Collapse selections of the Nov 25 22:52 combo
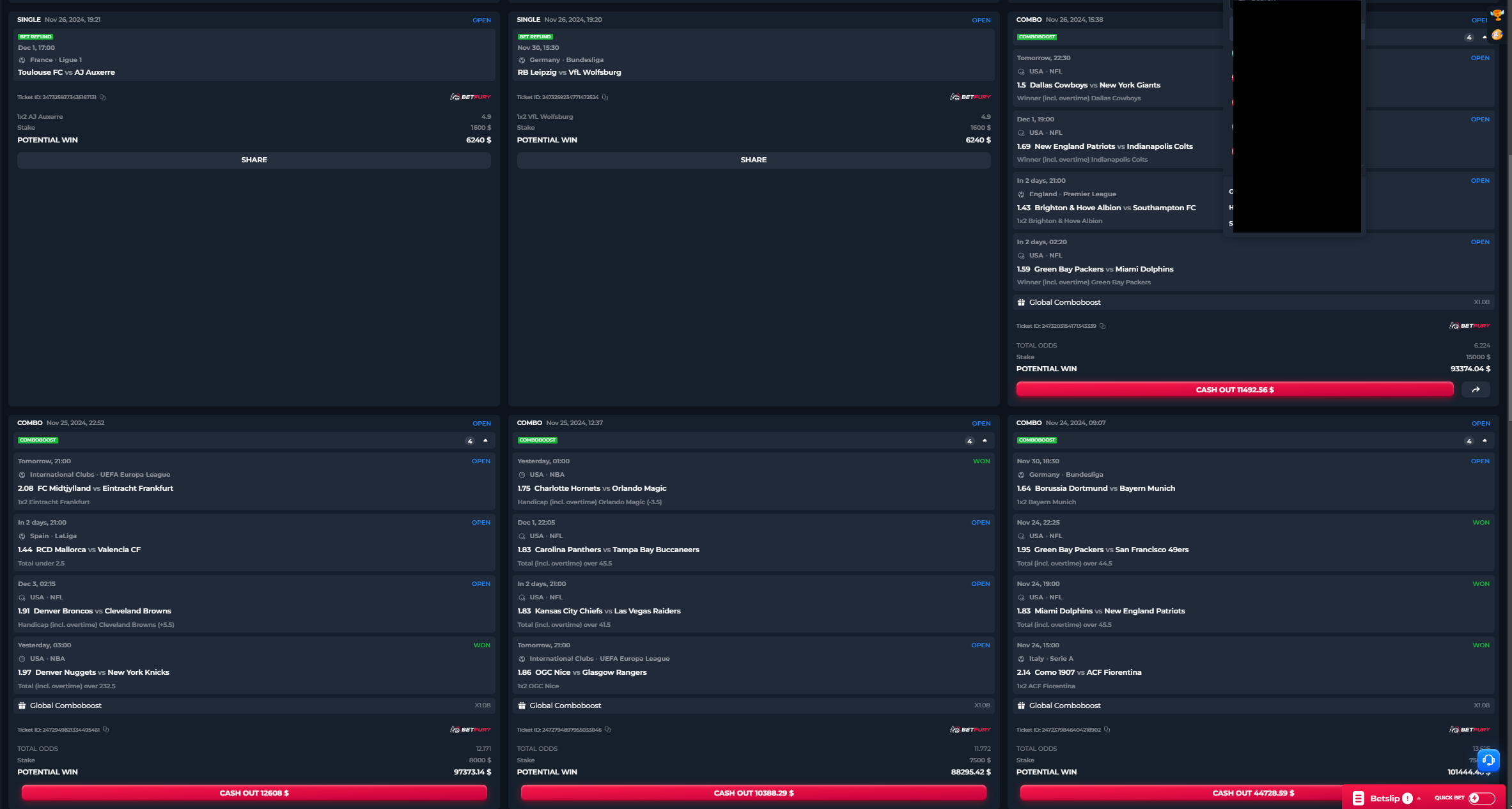Screen dimensions: 1512x809 [485, 440]
